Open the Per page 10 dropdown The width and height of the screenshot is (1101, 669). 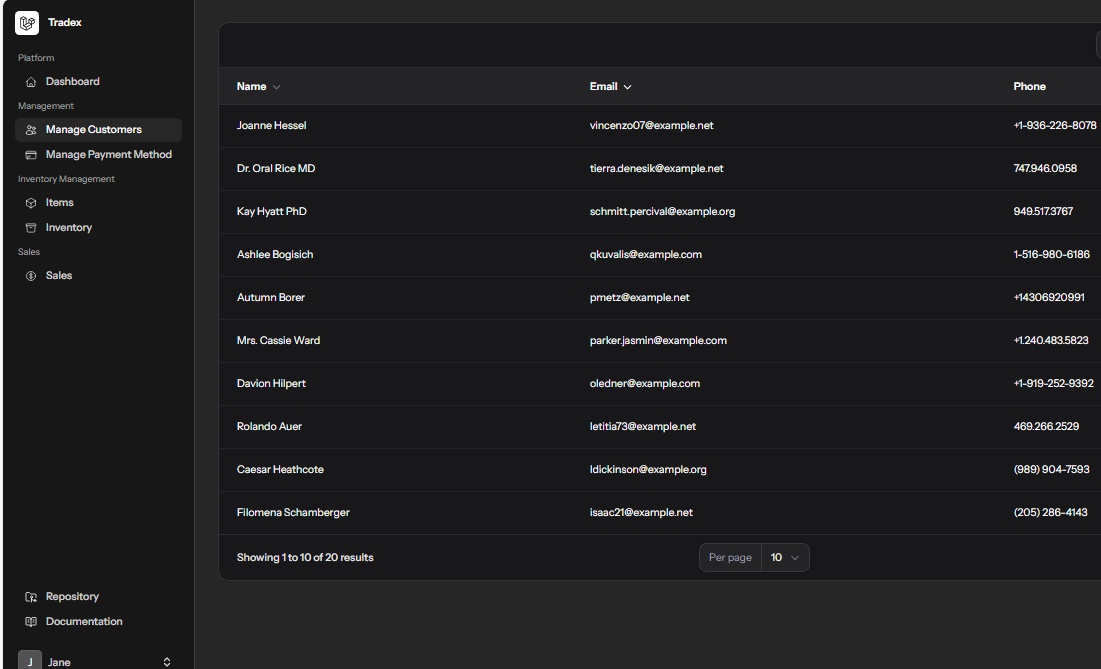coord(785,557)
